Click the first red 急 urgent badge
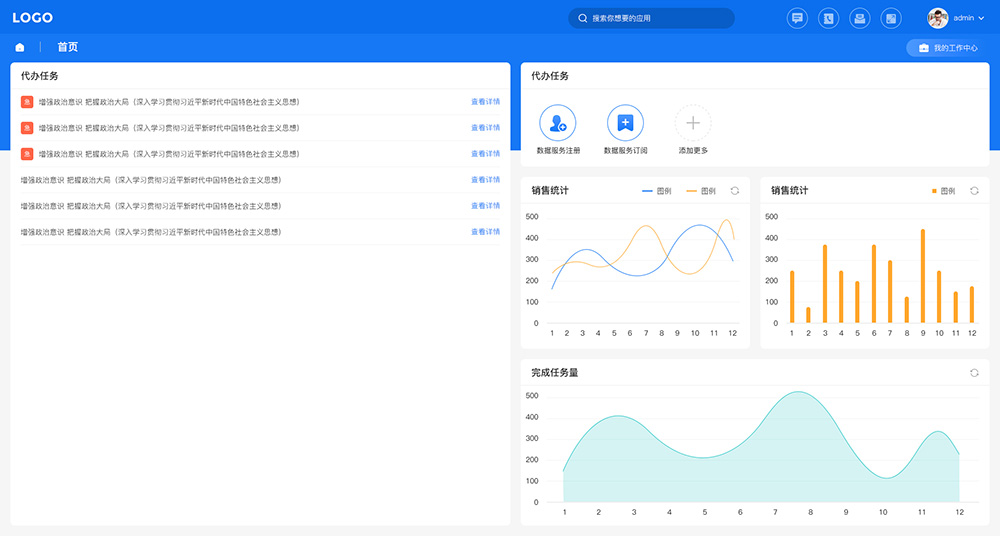 click(27, 102)
